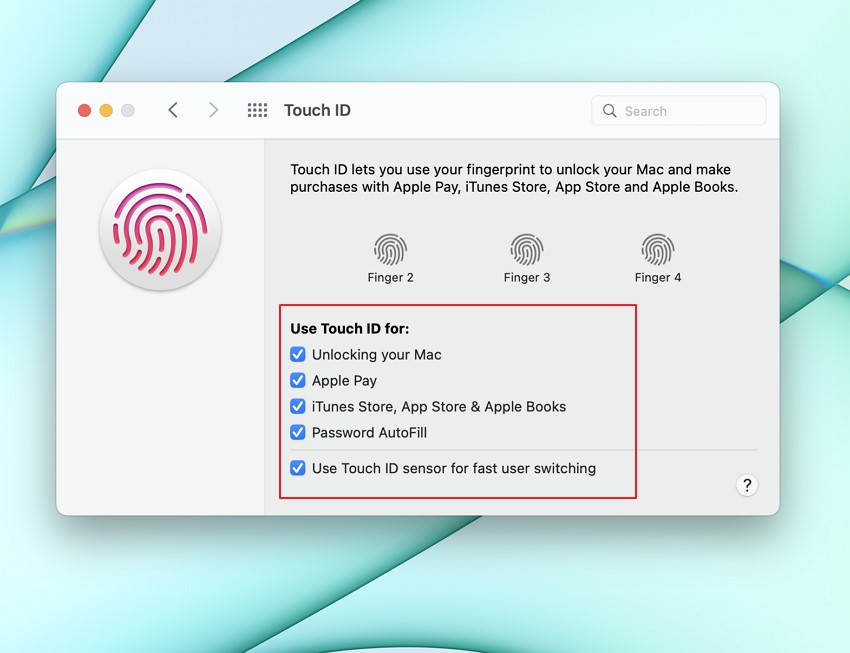Uncheck the Apple Pay option
850x653 pixels.
(x=298, y=380)
